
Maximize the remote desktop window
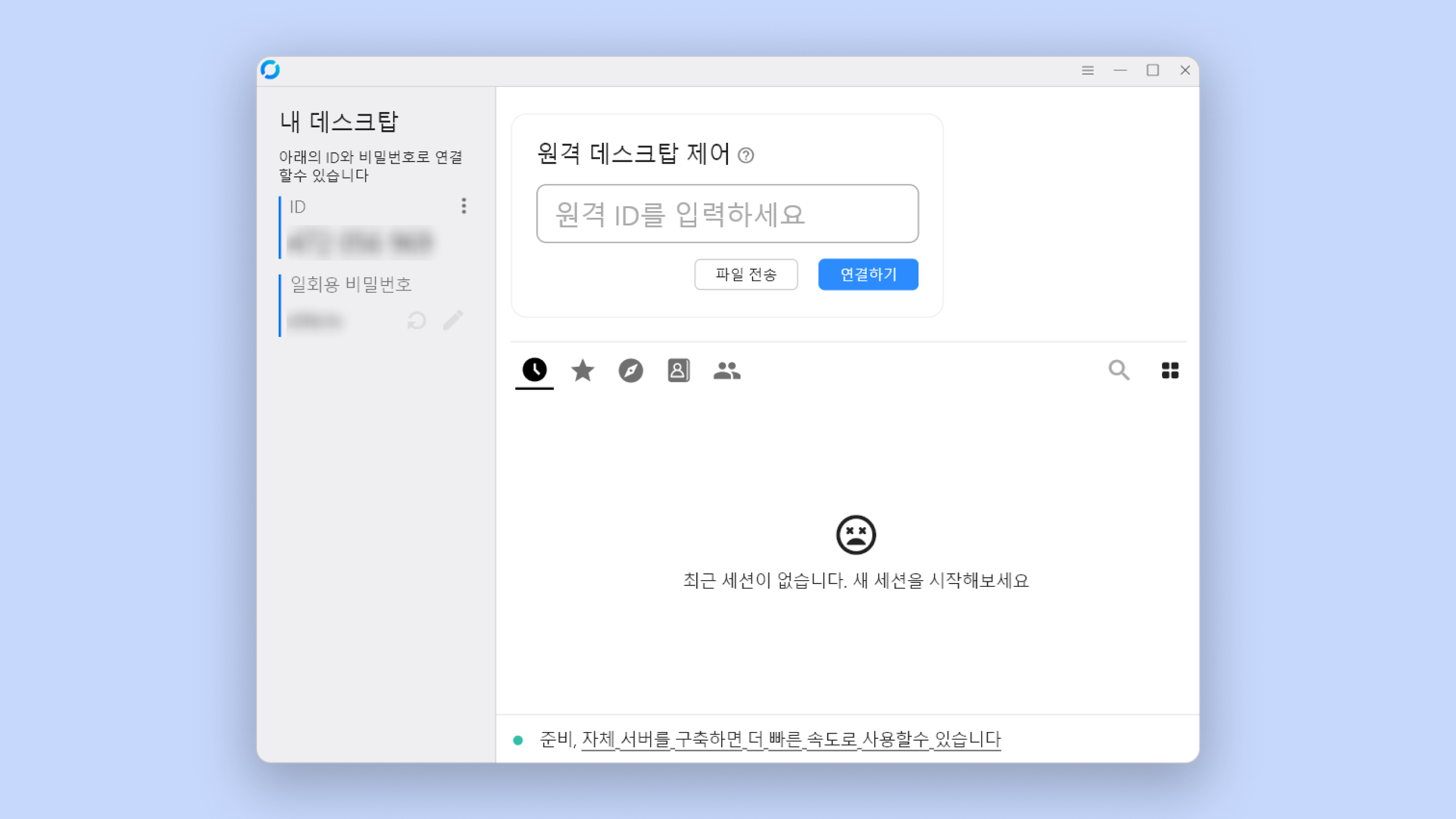tap(1153, 71)
